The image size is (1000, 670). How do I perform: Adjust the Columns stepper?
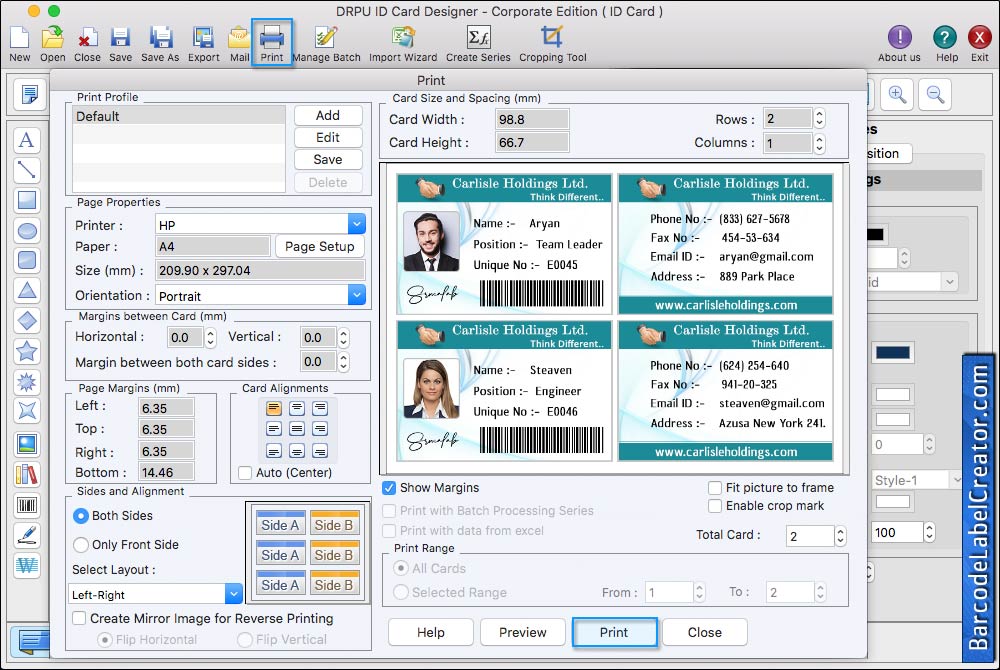(820, 143)
